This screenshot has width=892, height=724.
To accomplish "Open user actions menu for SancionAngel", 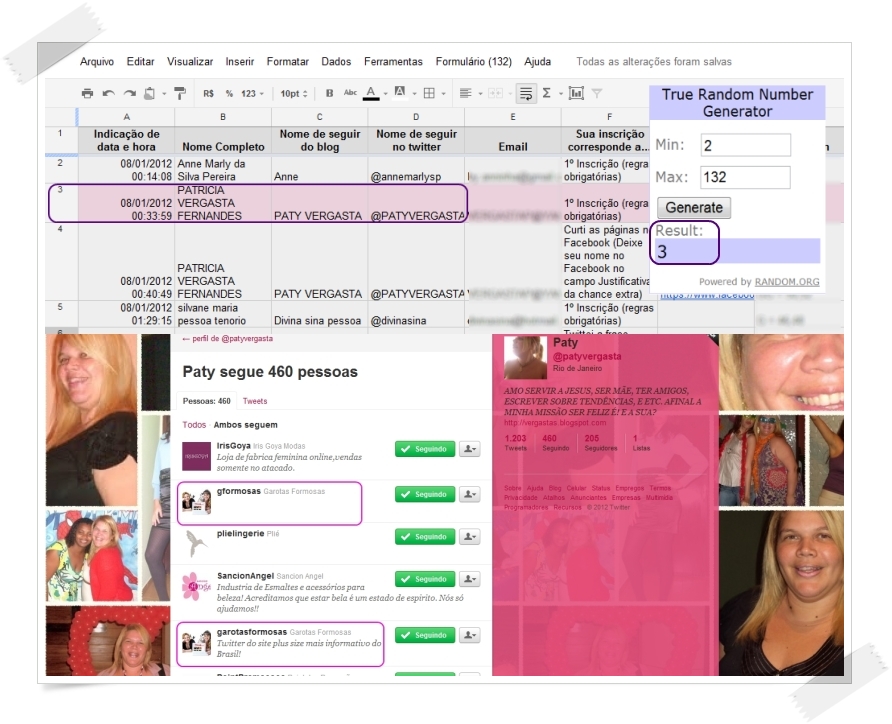I will point(469,579).
